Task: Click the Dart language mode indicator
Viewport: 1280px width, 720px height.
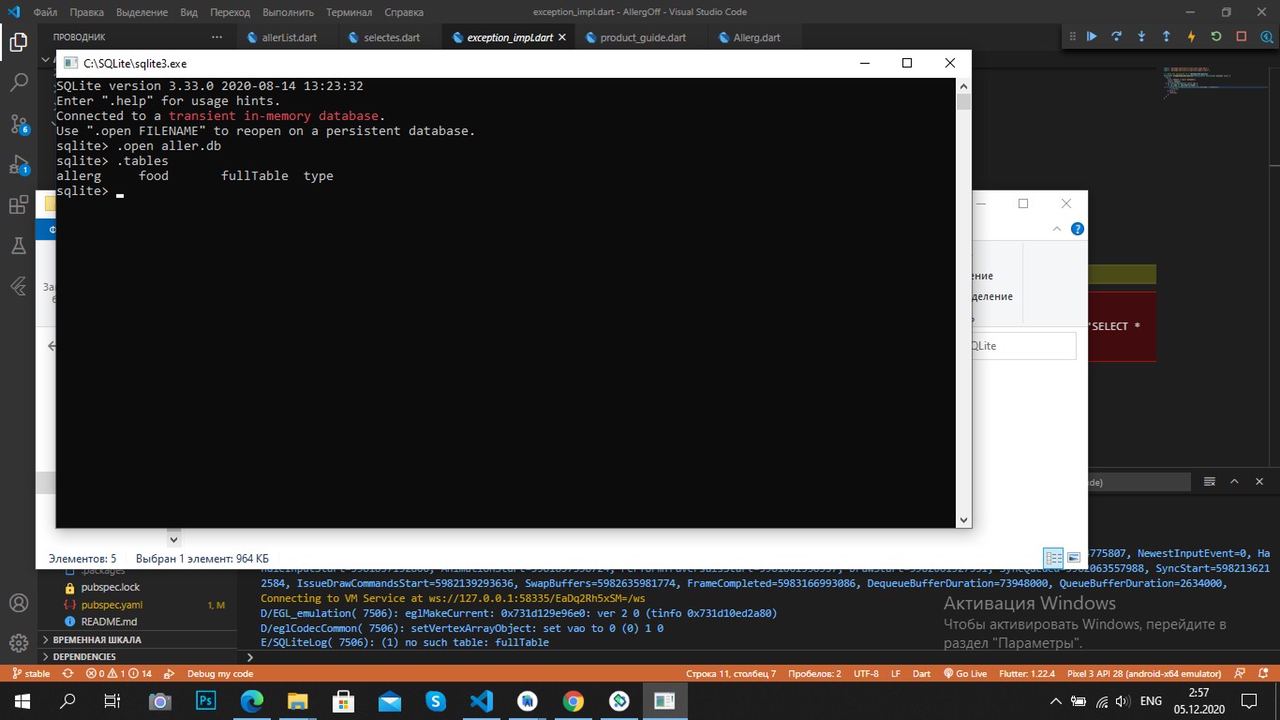Action: coord(921,674)
